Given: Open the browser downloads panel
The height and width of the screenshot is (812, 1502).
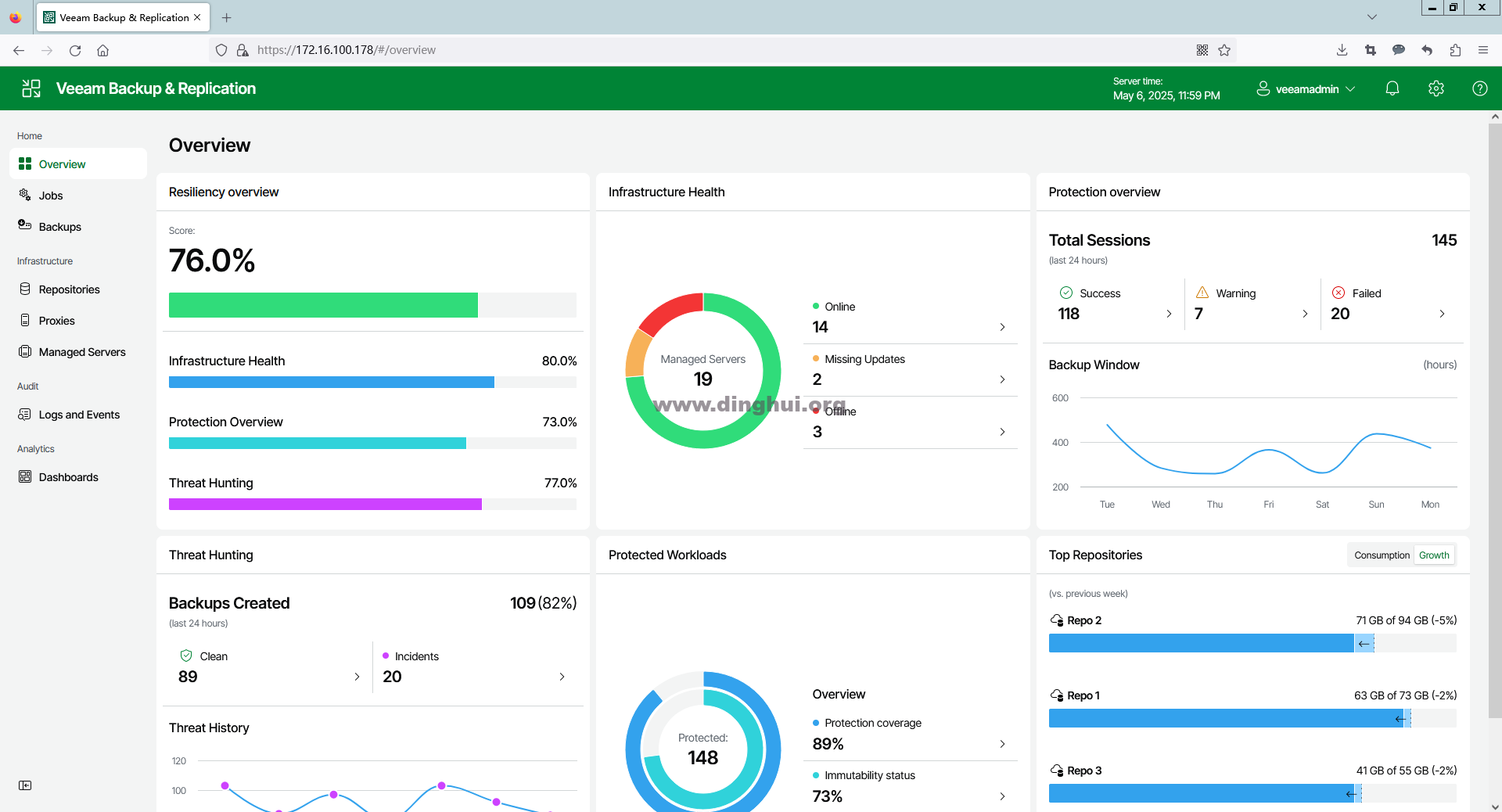Looking at the screenshot, I should (x=1342, y=50).
